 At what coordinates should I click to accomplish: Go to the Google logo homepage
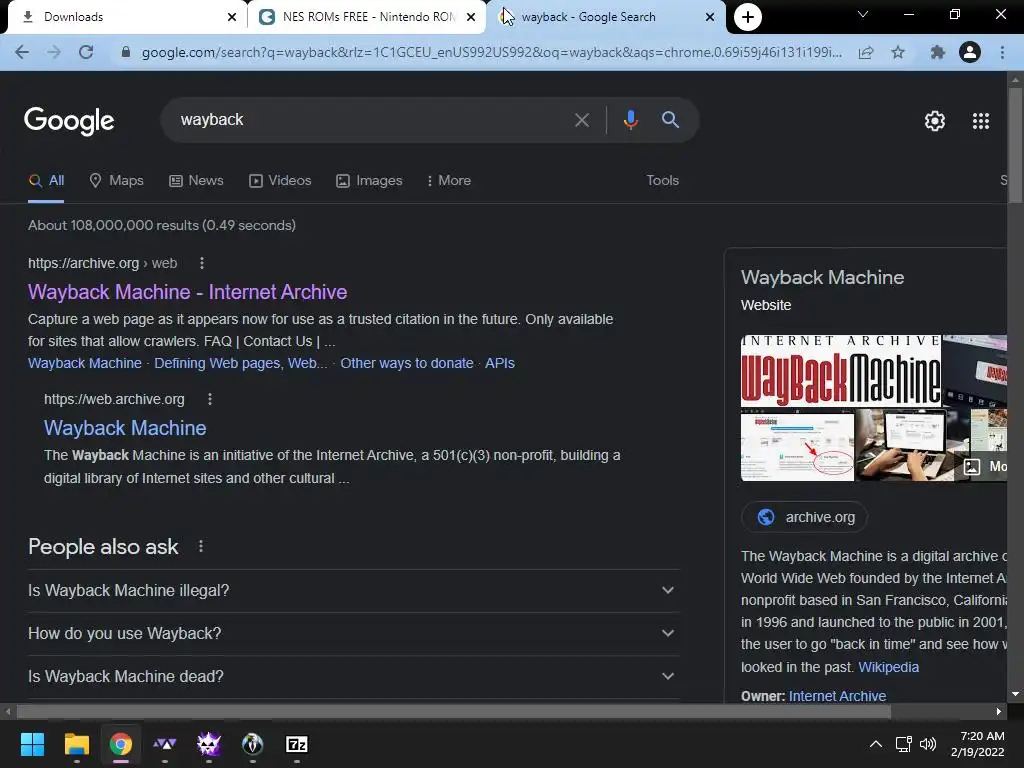[69, 121]
